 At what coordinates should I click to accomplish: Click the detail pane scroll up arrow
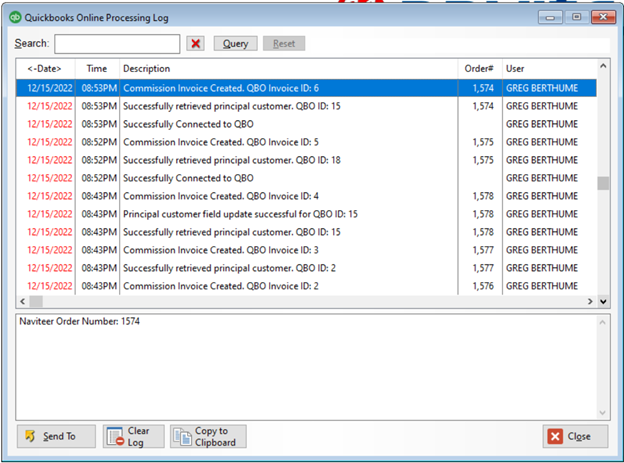click(603, 322)
